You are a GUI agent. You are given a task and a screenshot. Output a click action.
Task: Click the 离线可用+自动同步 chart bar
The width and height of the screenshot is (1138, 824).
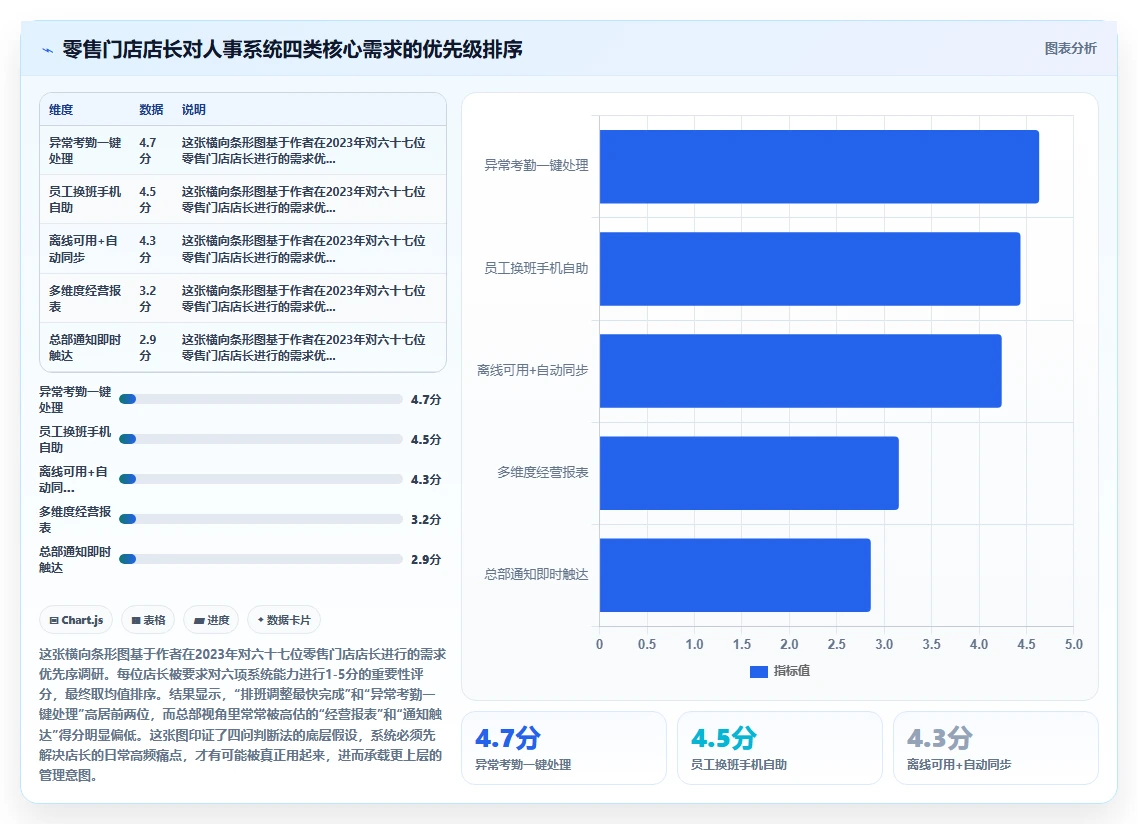coord(801,371)
